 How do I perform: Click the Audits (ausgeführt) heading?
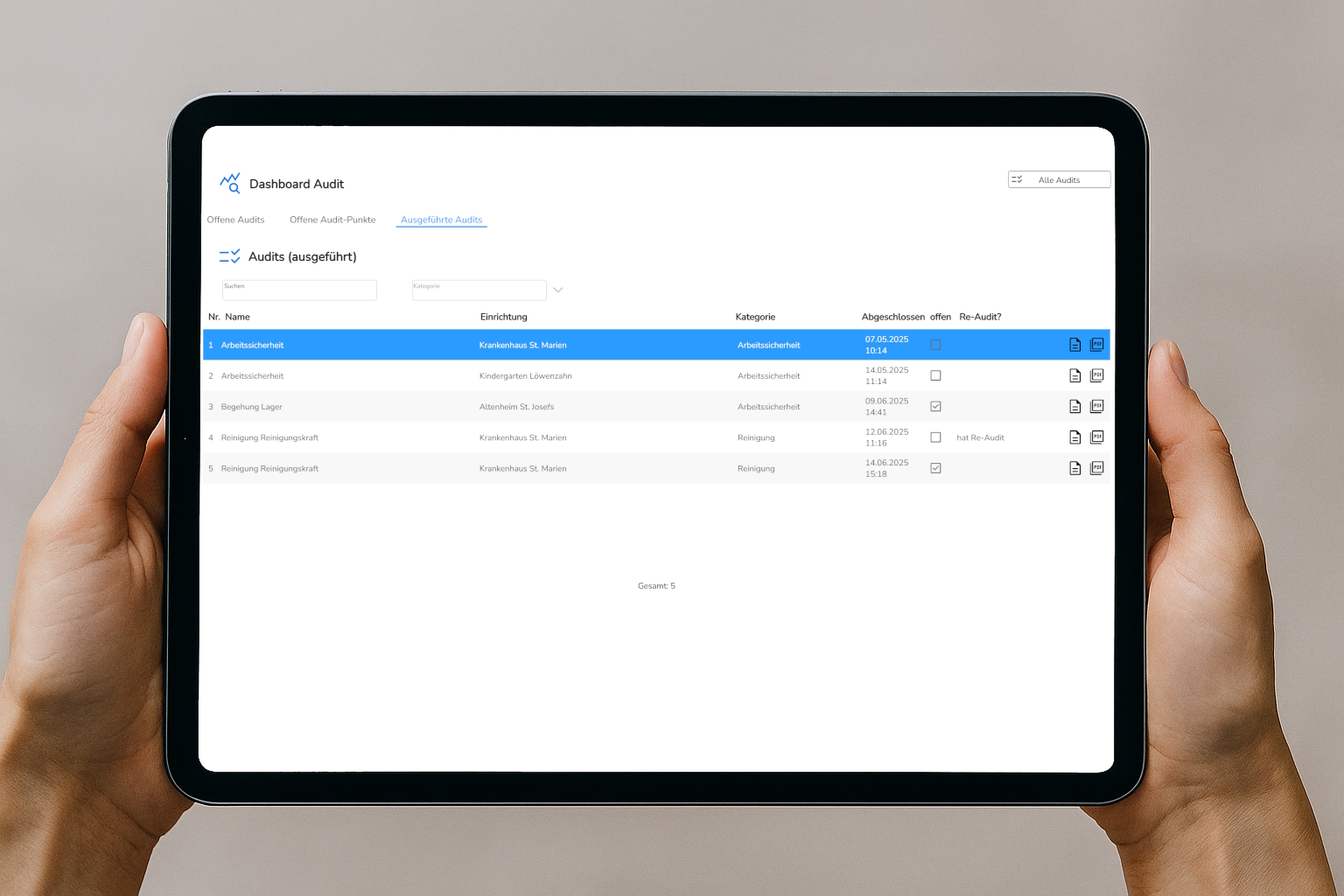(x=303, y=256)
